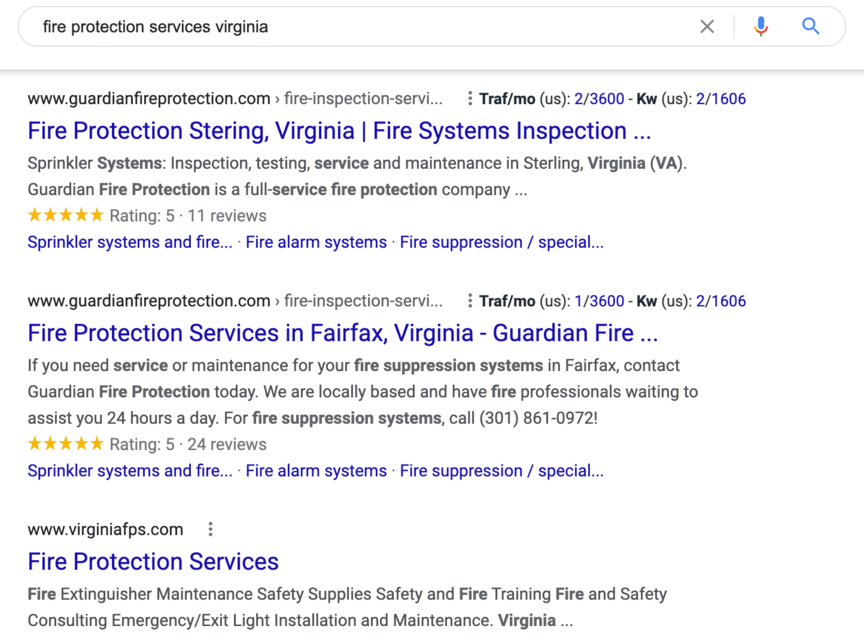Image resolution: width=864 pixels, height=644 pixels.
Task: Click 'Sprinkler systems and fire...' sitelink under first result
Action: point(130,242)
